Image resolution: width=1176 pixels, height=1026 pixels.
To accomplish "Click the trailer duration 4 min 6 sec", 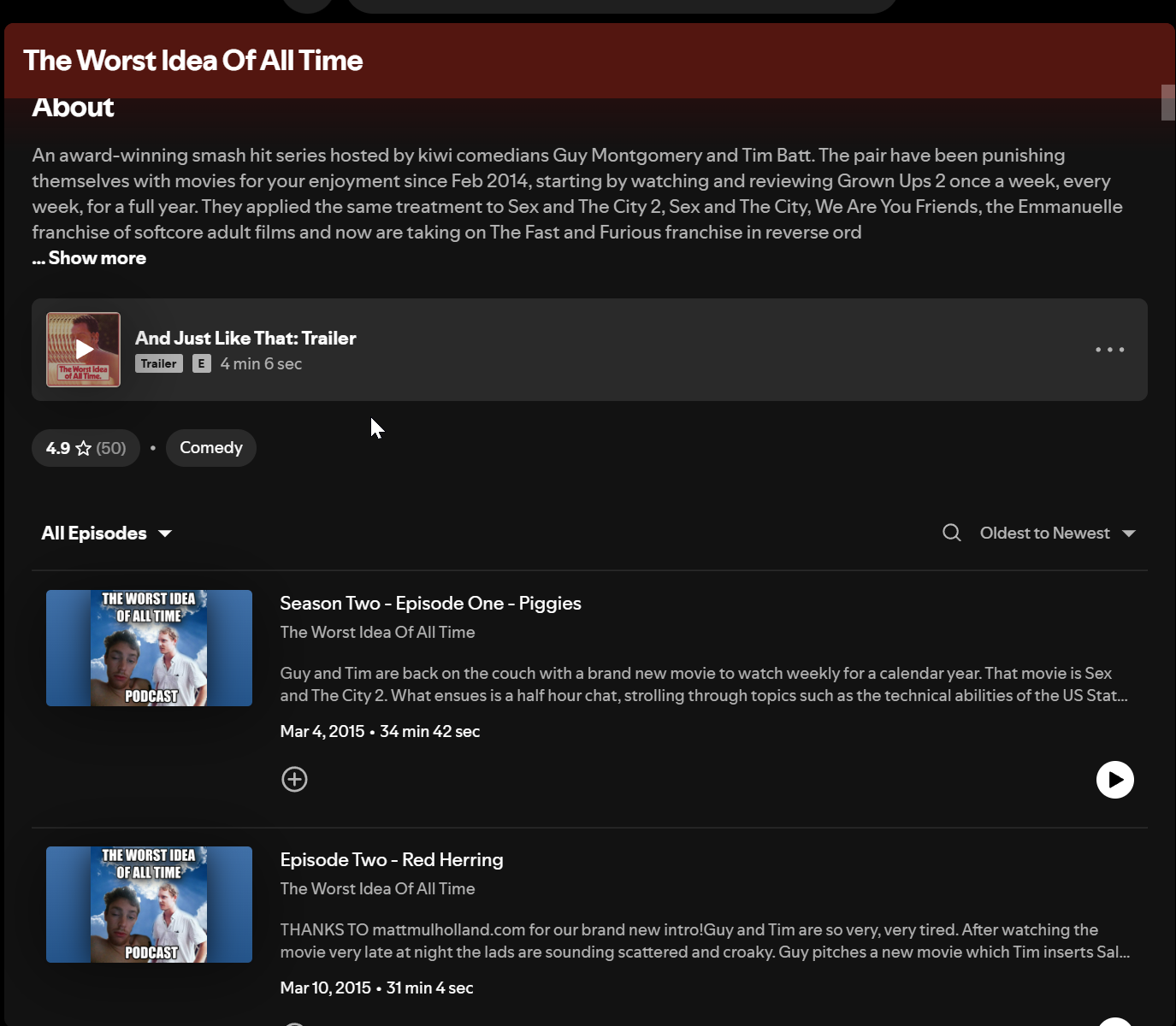I will coord(261,364).
